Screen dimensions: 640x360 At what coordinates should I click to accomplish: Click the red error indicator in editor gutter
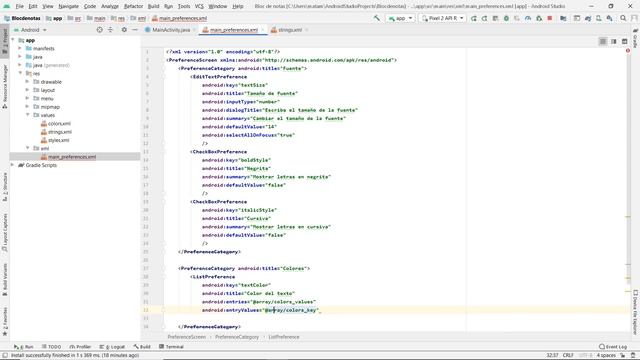pyautogui.click(x=628, y=51)
